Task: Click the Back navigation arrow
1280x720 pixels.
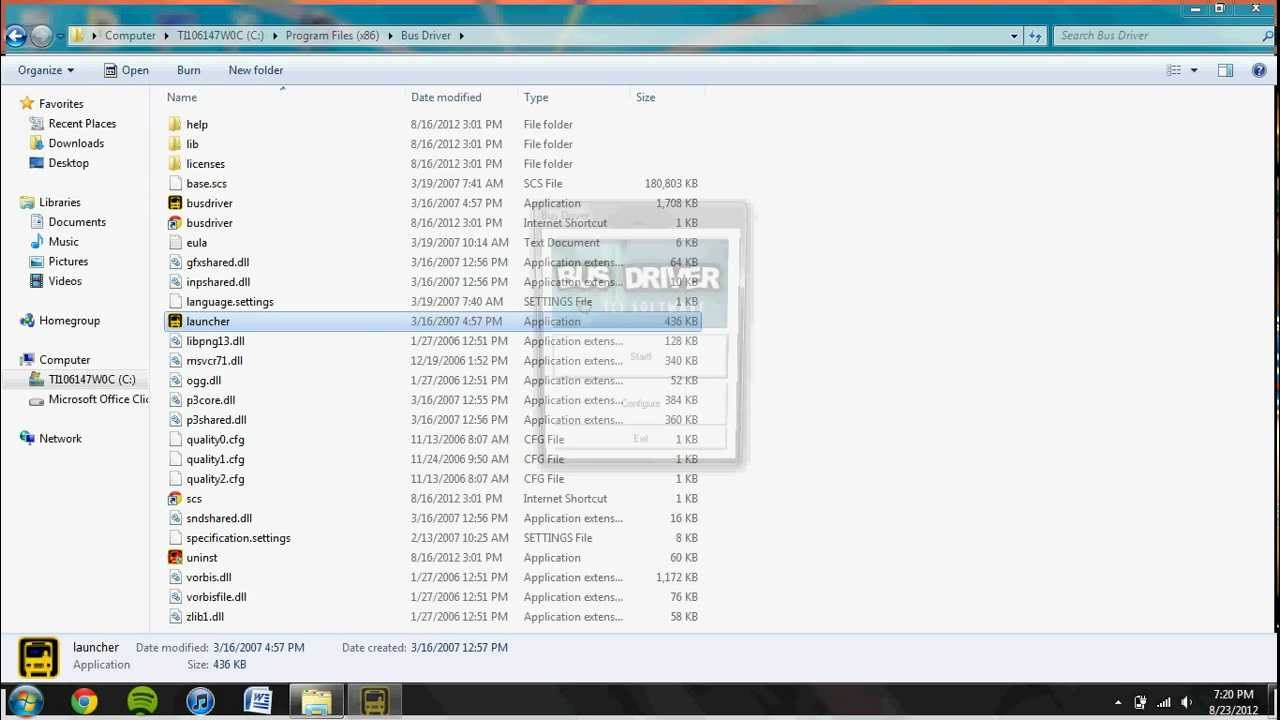Action: 15,37
